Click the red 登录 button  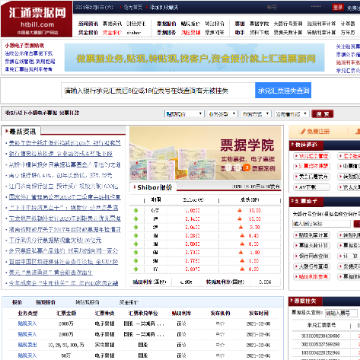[x=338, y=7]
